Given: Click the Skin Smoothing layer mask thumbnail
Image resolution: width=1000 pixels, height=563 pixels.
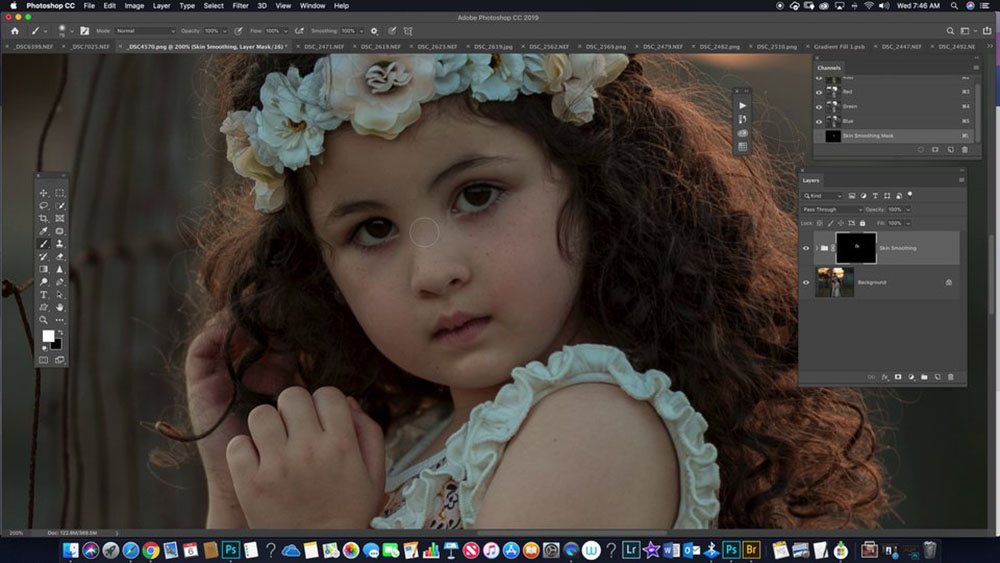Looking at the screenshot, I should coord(856,247).
